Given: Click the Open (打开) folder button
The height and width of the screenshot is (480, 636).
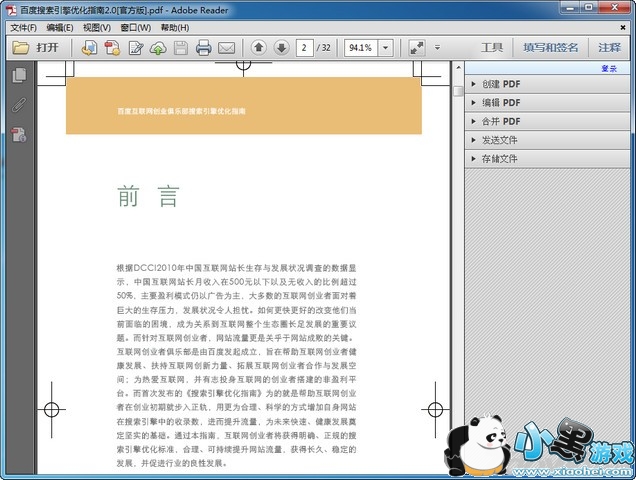Looking at the screenshot, I should 35,47.
